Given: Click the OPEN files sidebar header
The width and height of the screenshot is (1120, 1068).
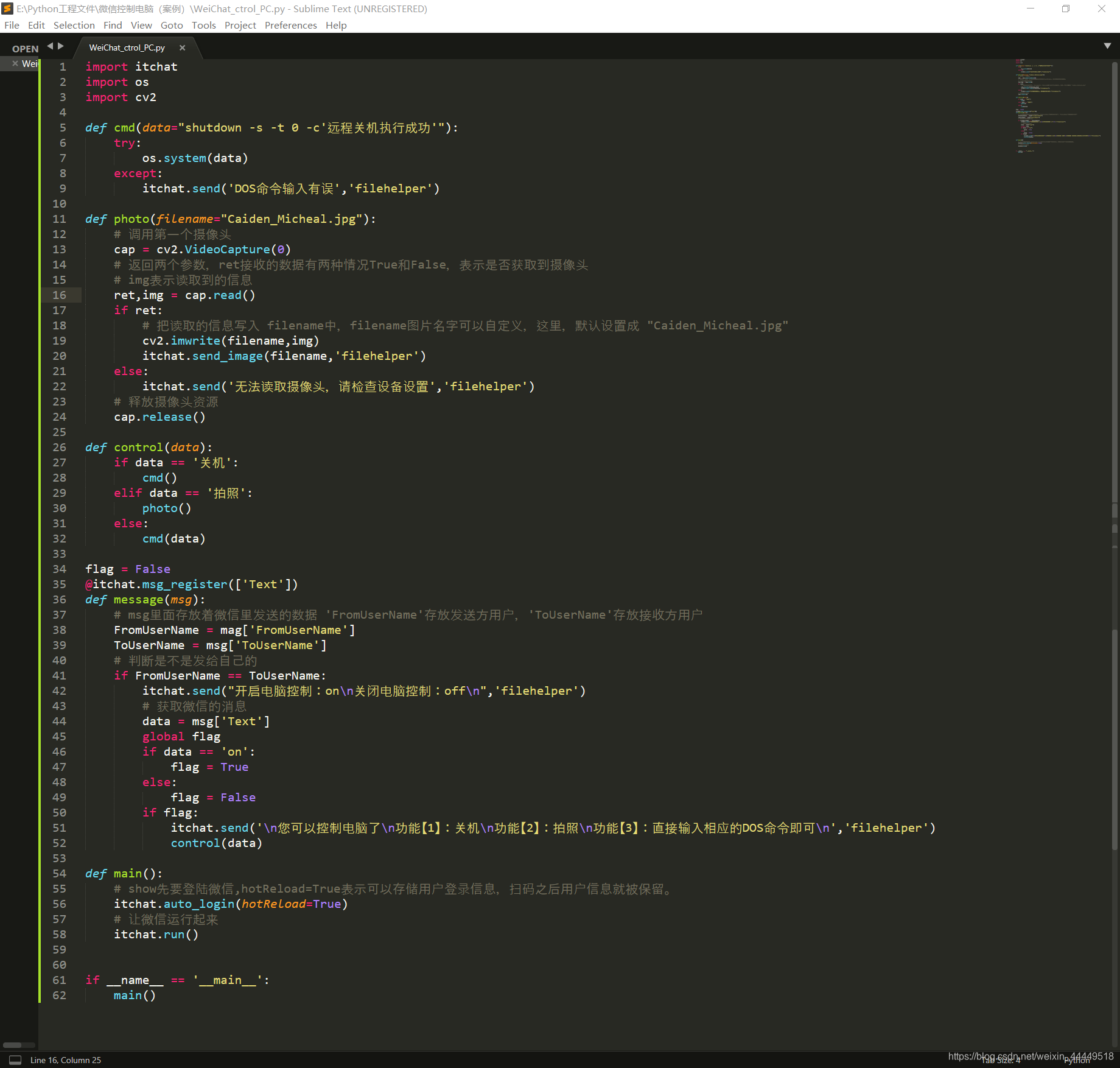Looking at the screenshot, I should (x=26, y=49).
